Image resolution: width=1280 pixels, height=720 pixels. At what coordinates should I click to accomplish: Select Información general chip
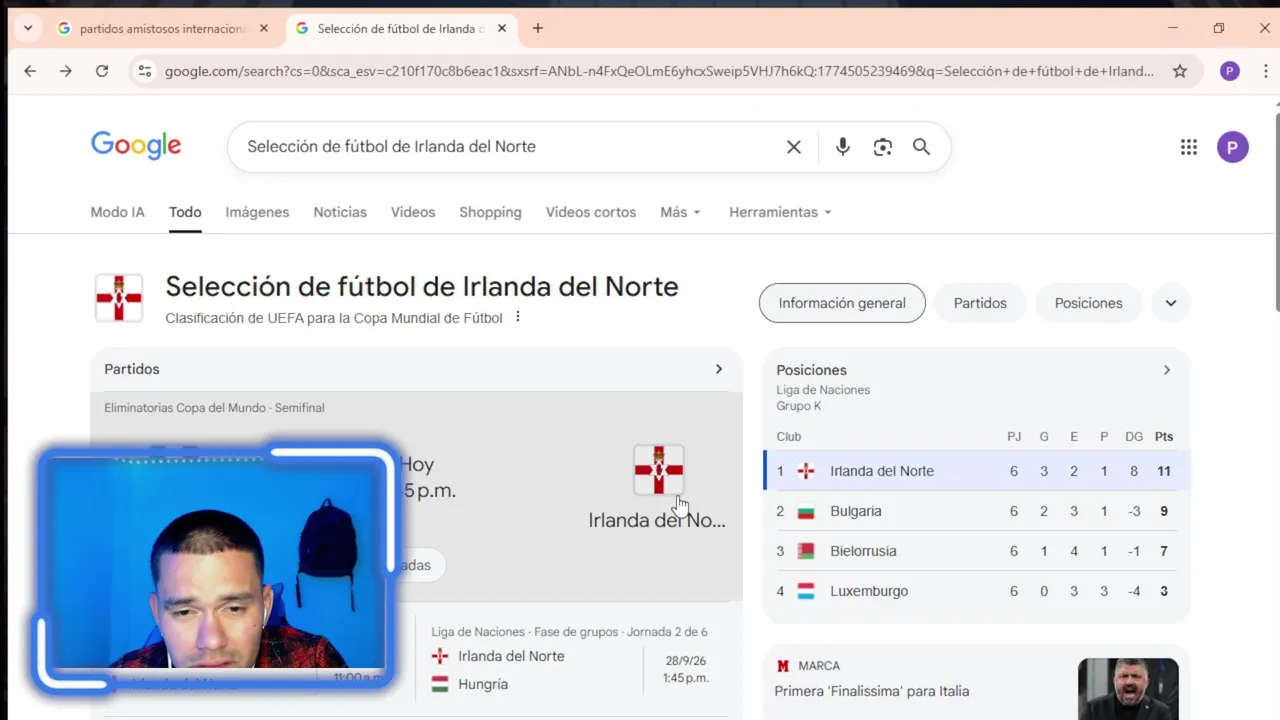coord(842,303)
